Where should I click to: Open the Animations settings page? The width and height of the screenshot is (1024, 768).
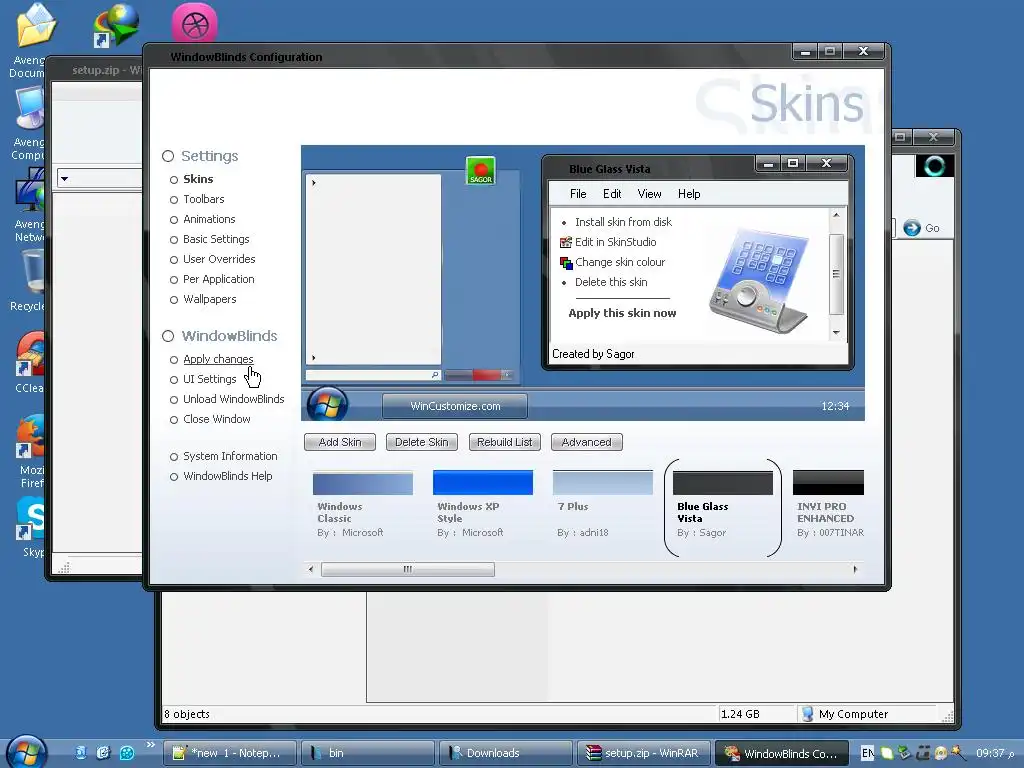tap(209, 219)
